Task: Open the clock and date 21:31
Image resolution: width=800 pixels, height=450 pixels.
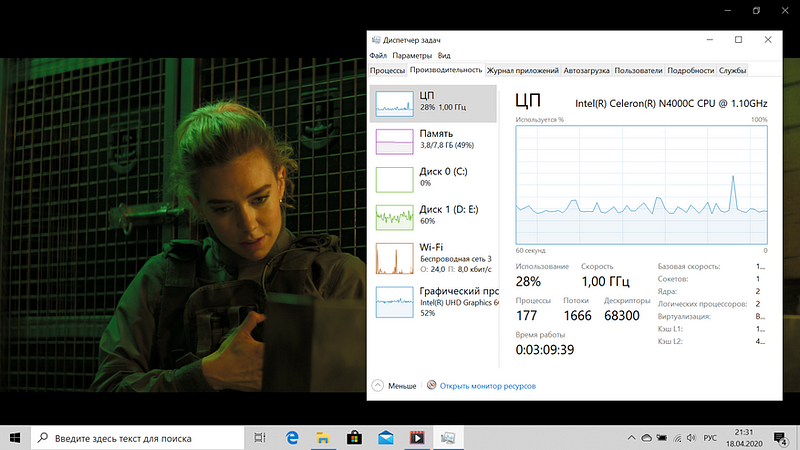Action: coord(743,438)
